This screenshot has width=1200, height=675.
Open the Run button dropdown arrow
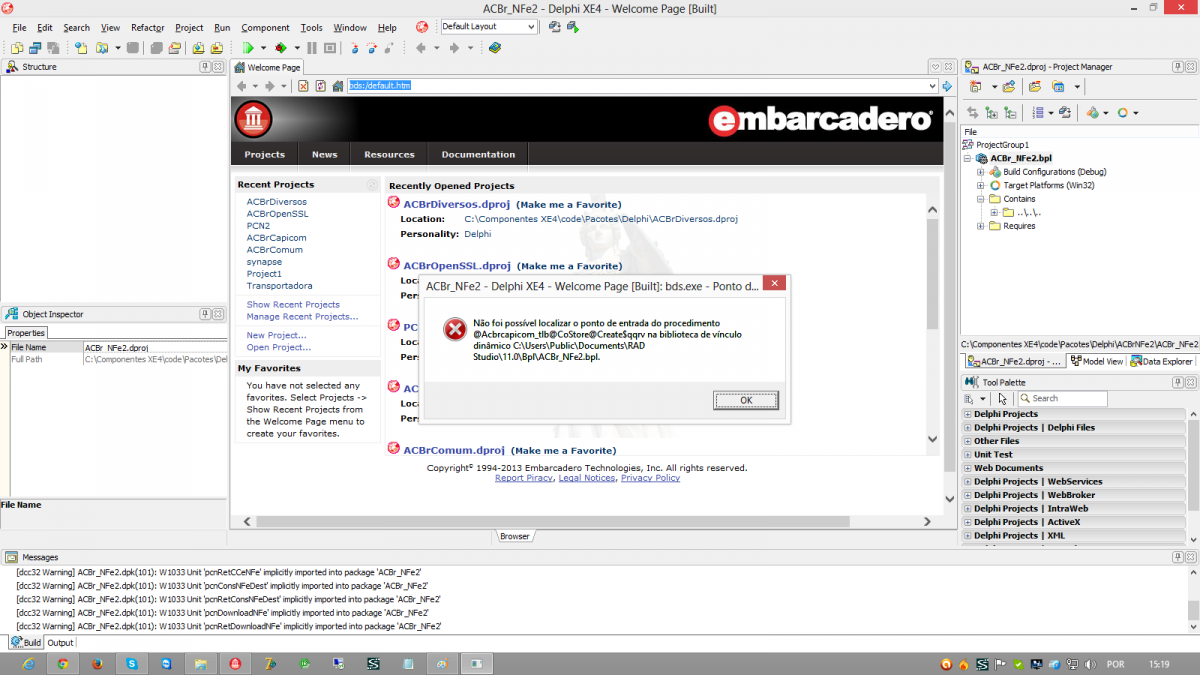[x=264, y=48]
